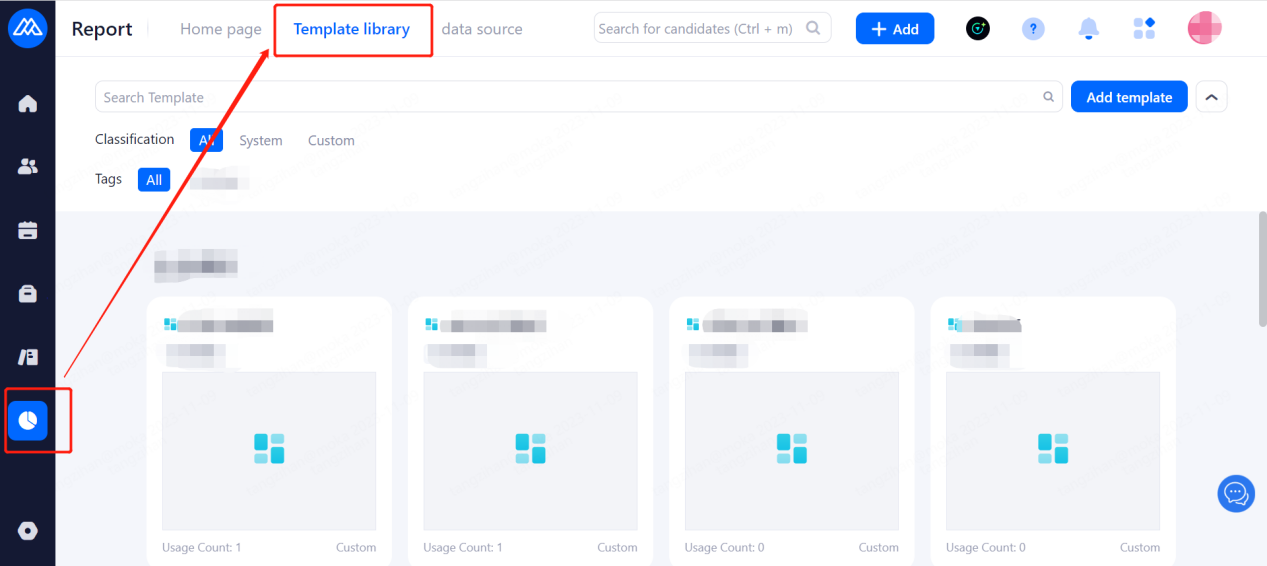Viewport: 1267px width, 566px height.
Task: Collapse the filter panel with chevron
Action: point(1211,97)
